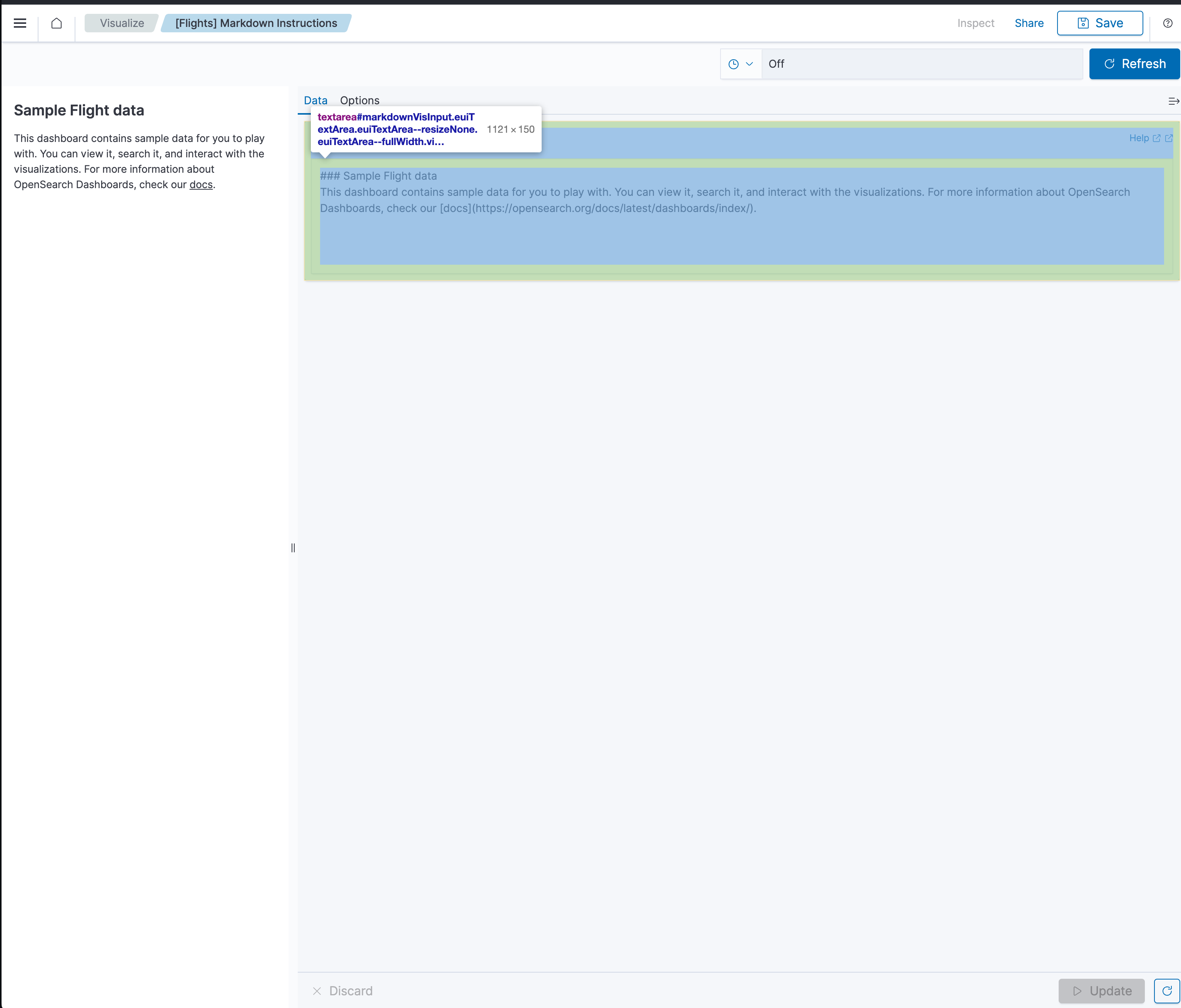Switch to the Options tab
The width and height of the screenshot is (1181, 1008).
click(359, 100)
